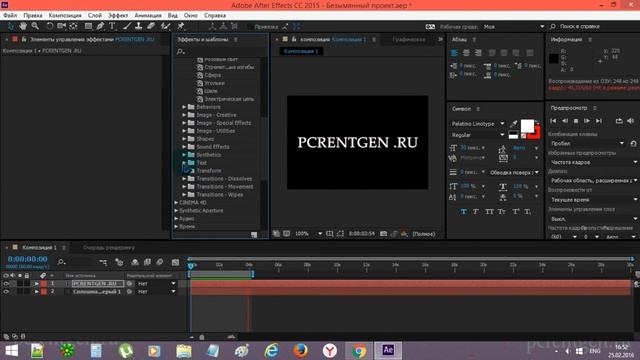Open Firefox from the Windows taskbar
This screenshot has height=360, width=640.
click(x=301, y=351)
